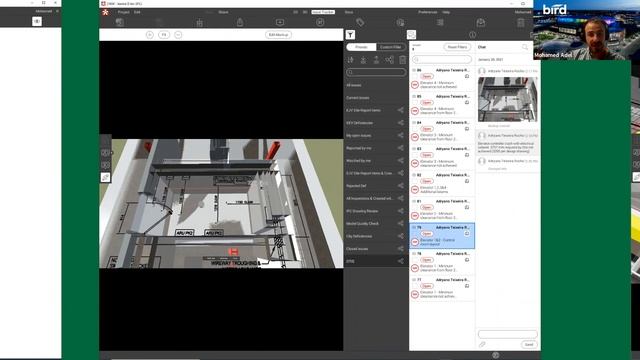The height and width of the screenshot is (360, 640).
Task: Click the zoom in plus icon
Action: [x=150, y=35]
